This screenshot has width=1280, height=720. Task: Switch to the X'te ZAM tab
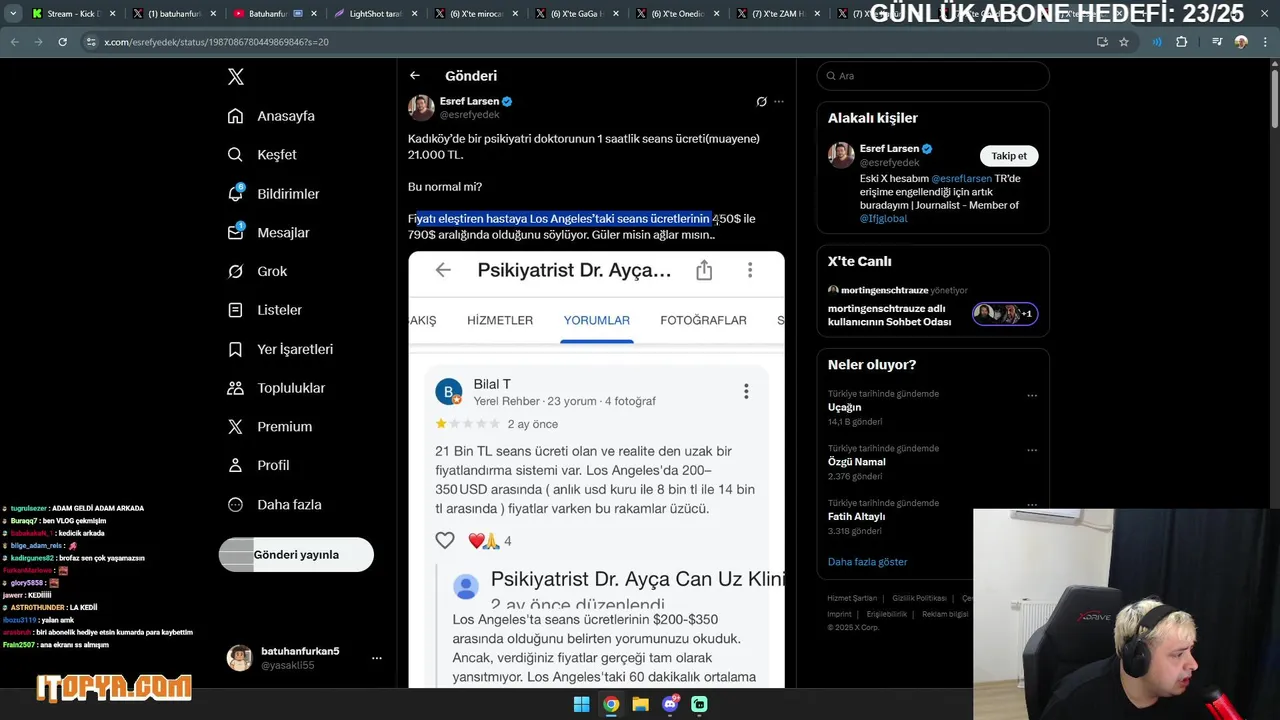[776, 14]
